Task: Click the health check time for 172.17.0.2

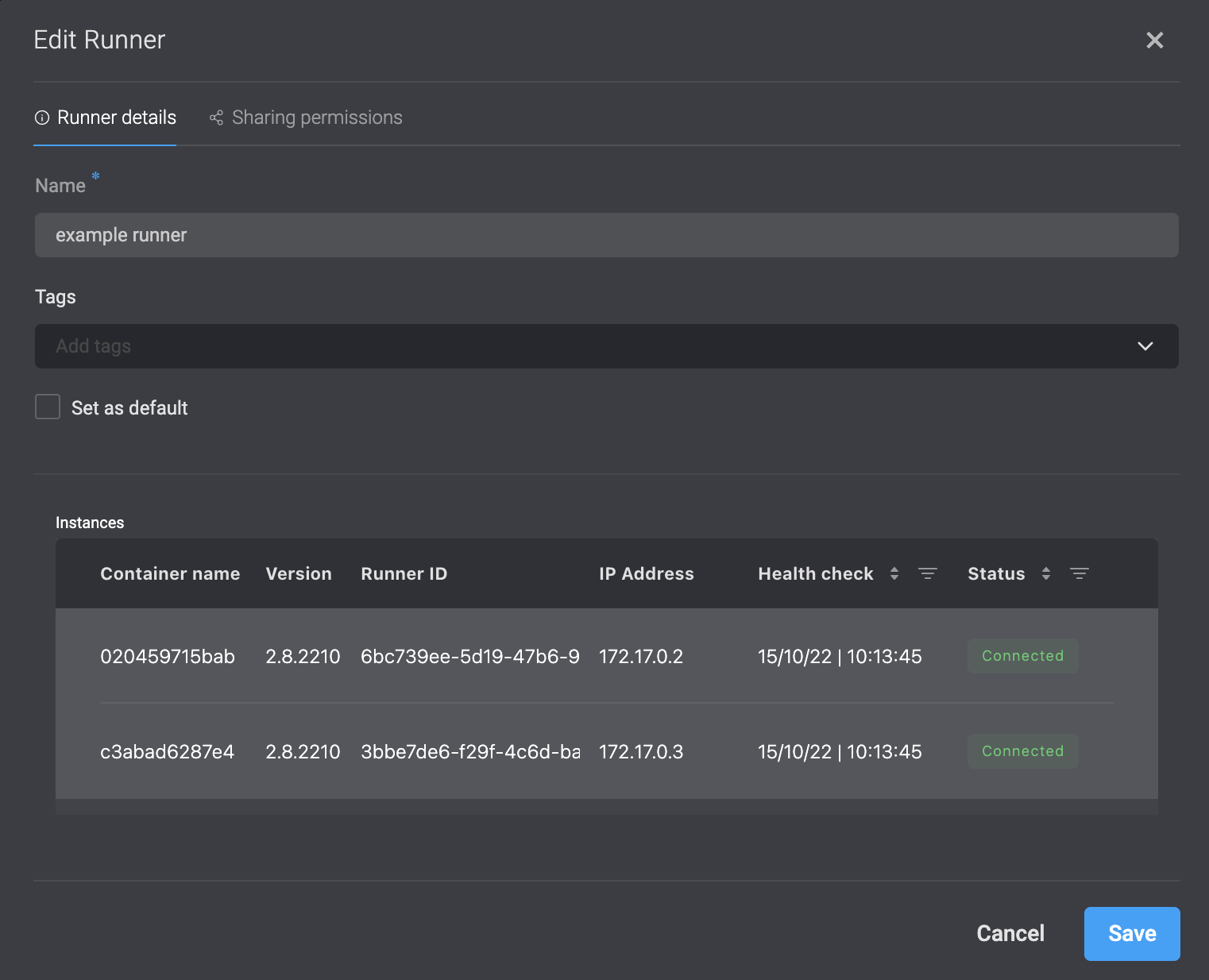Action: pyautogui.click(x=840, y=656)
